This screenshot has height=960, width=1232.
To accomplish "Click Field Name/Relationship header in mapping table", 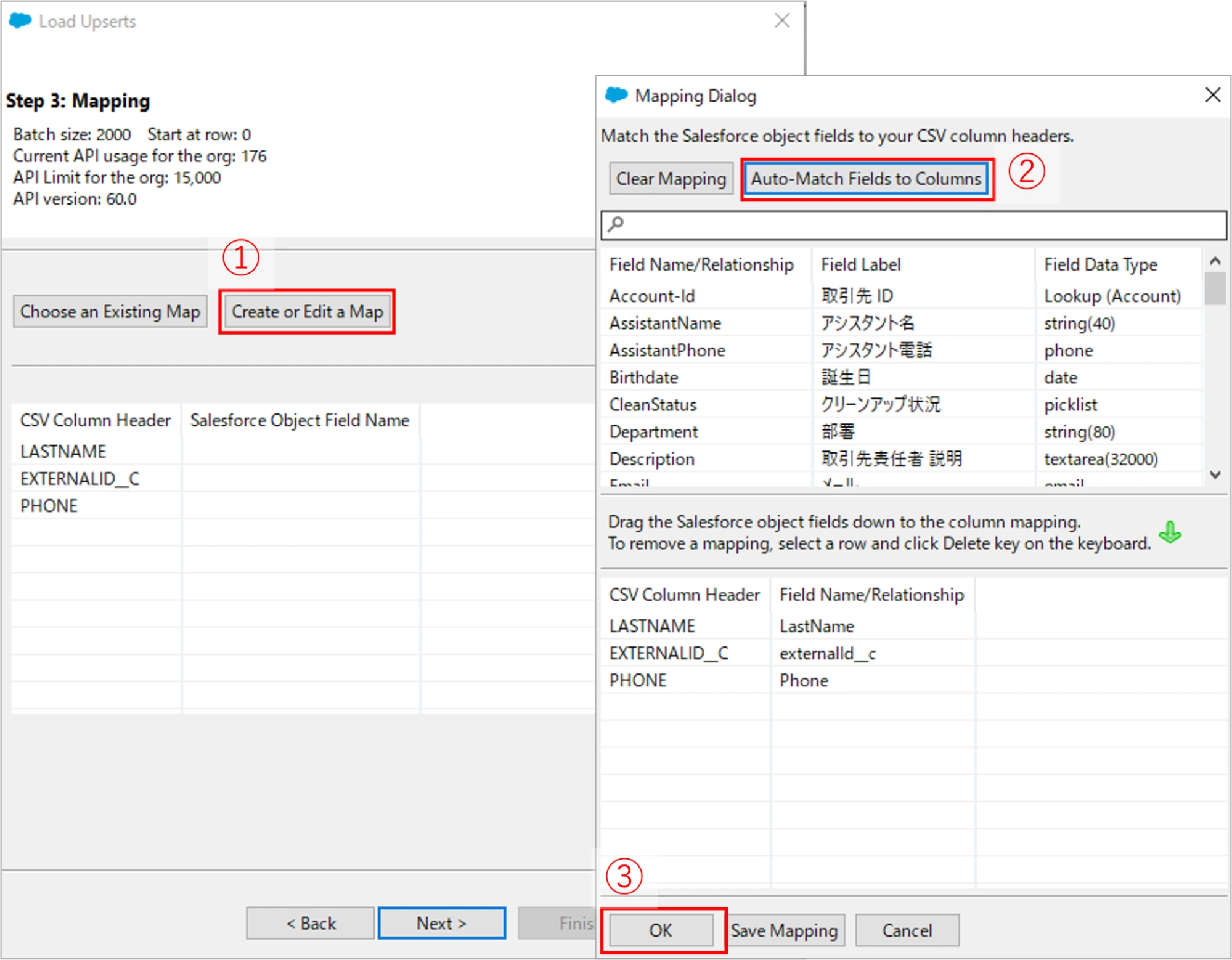I will click(x=871, y=595).
